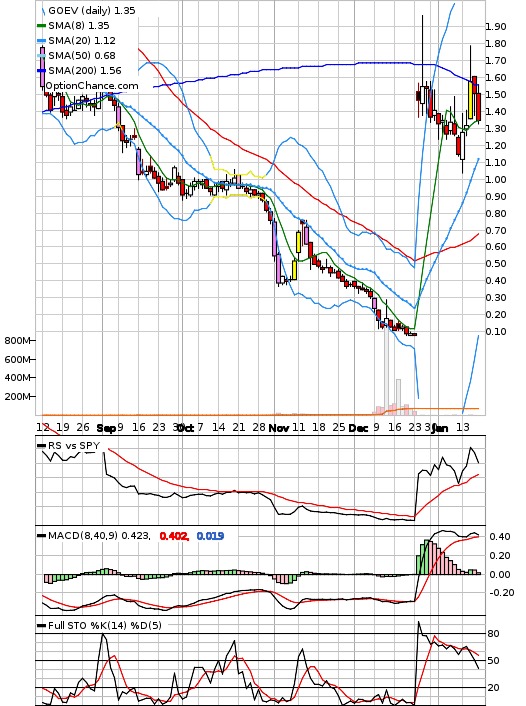Click the -0.20 MACD axis label
The image size is (526, 706).
tap(502, 593)
